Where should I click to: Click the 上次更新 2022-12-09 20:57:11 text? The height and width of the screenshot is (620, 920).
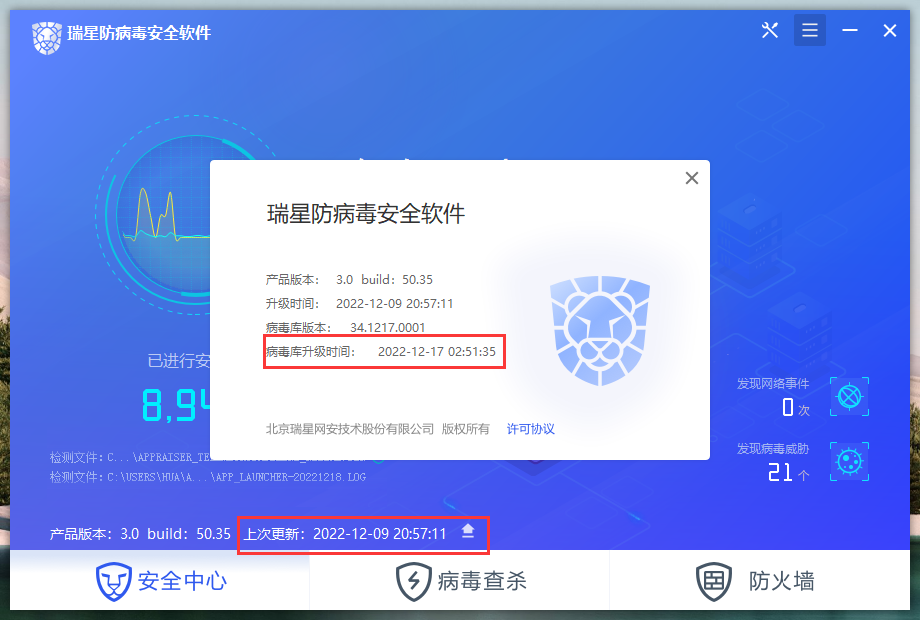tap(345, 534)
